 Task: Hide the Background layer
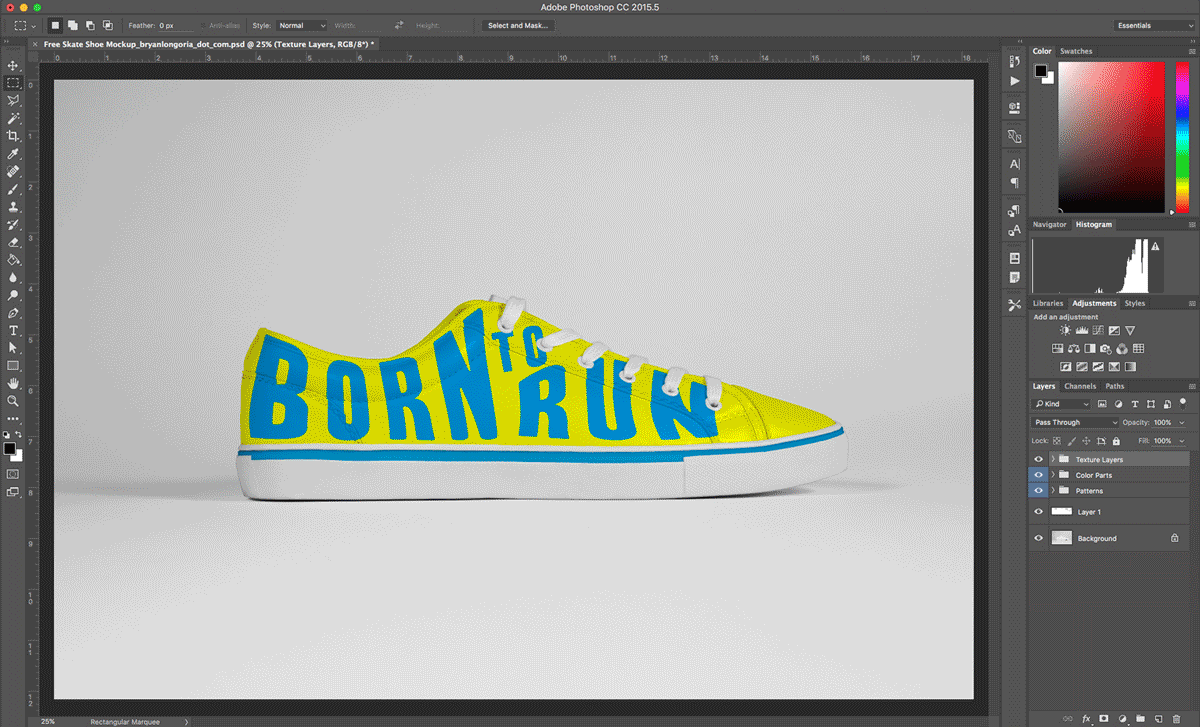click(1038, 538)
